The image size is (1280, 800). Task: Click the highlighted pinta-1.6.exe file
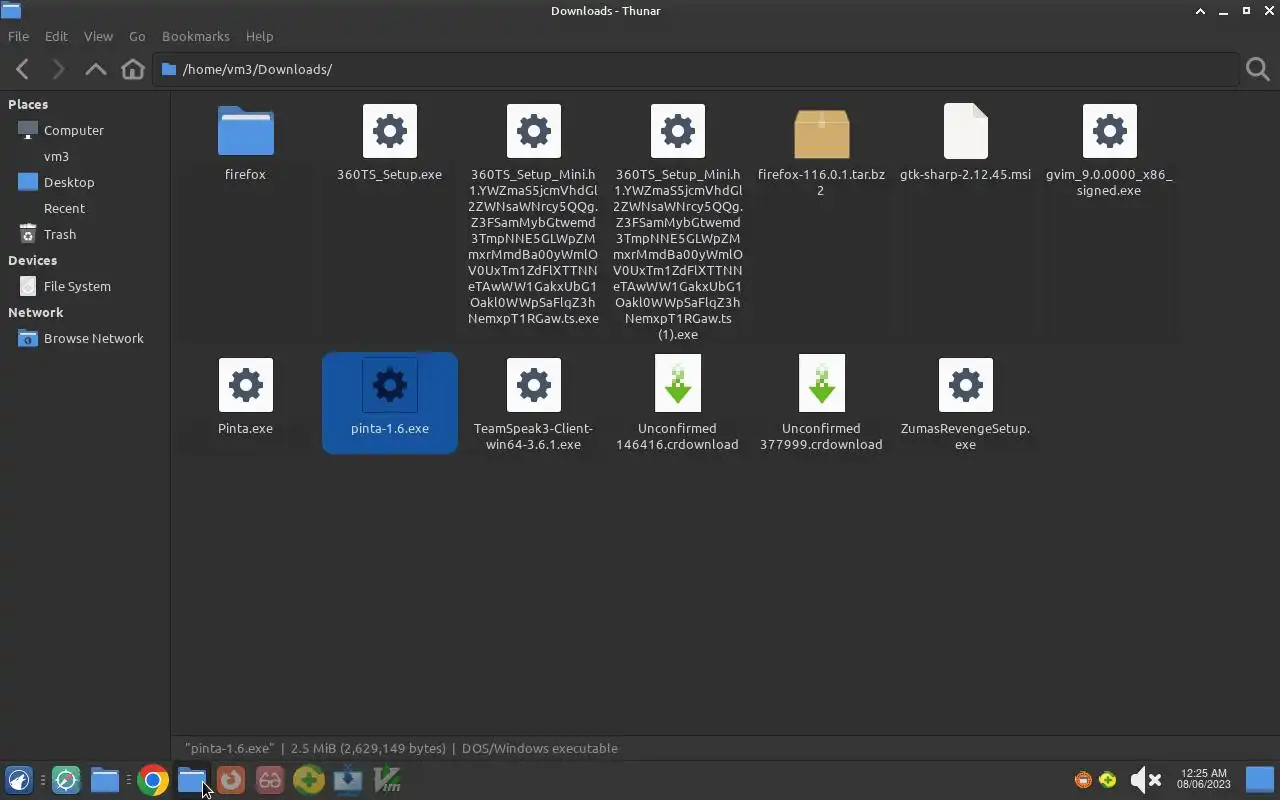389,402
